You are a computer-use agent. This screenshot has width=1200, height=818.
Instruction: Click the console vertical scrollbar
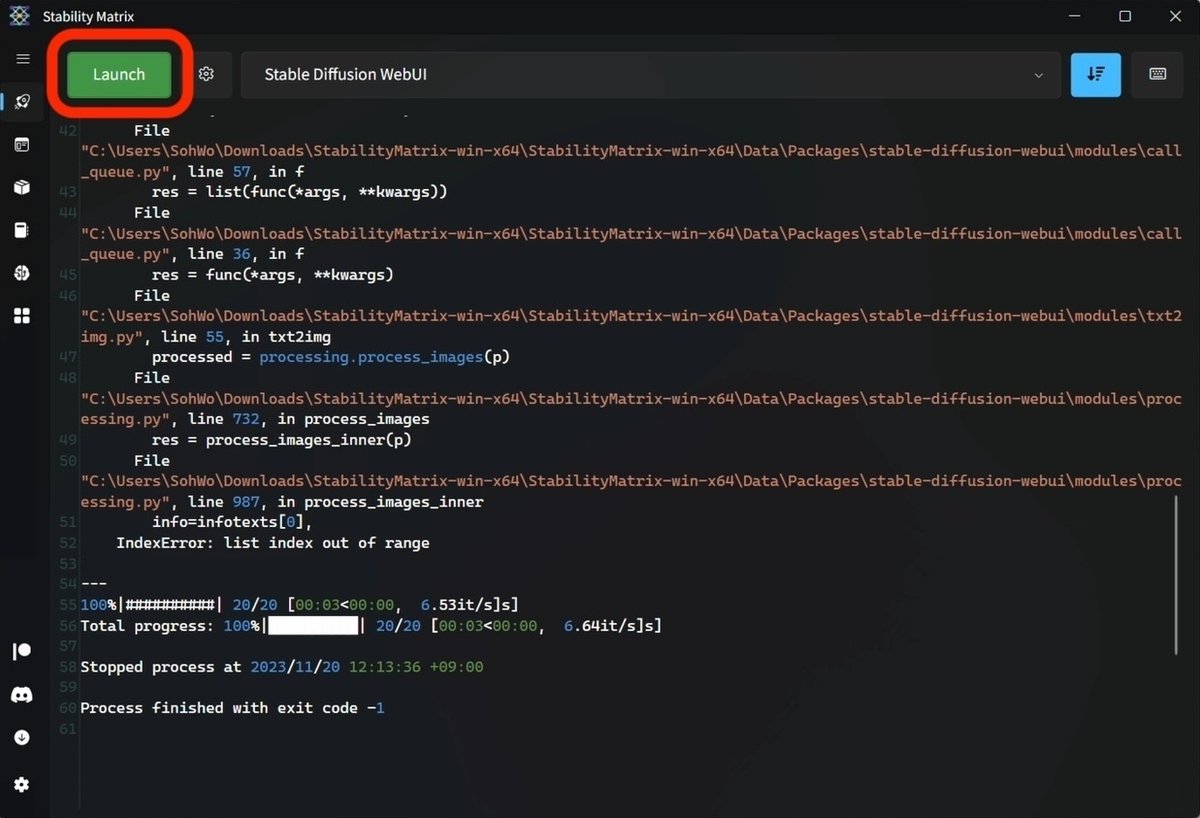tap(1177, 576)
